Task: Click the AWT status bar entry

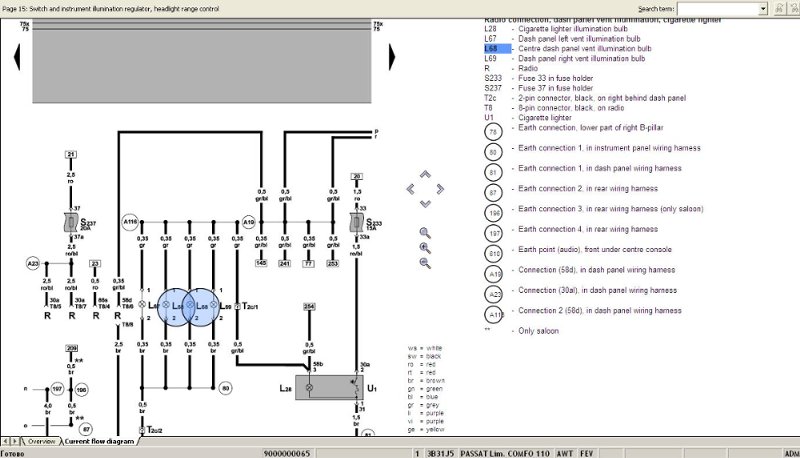Action: click(x=564, y=453)
